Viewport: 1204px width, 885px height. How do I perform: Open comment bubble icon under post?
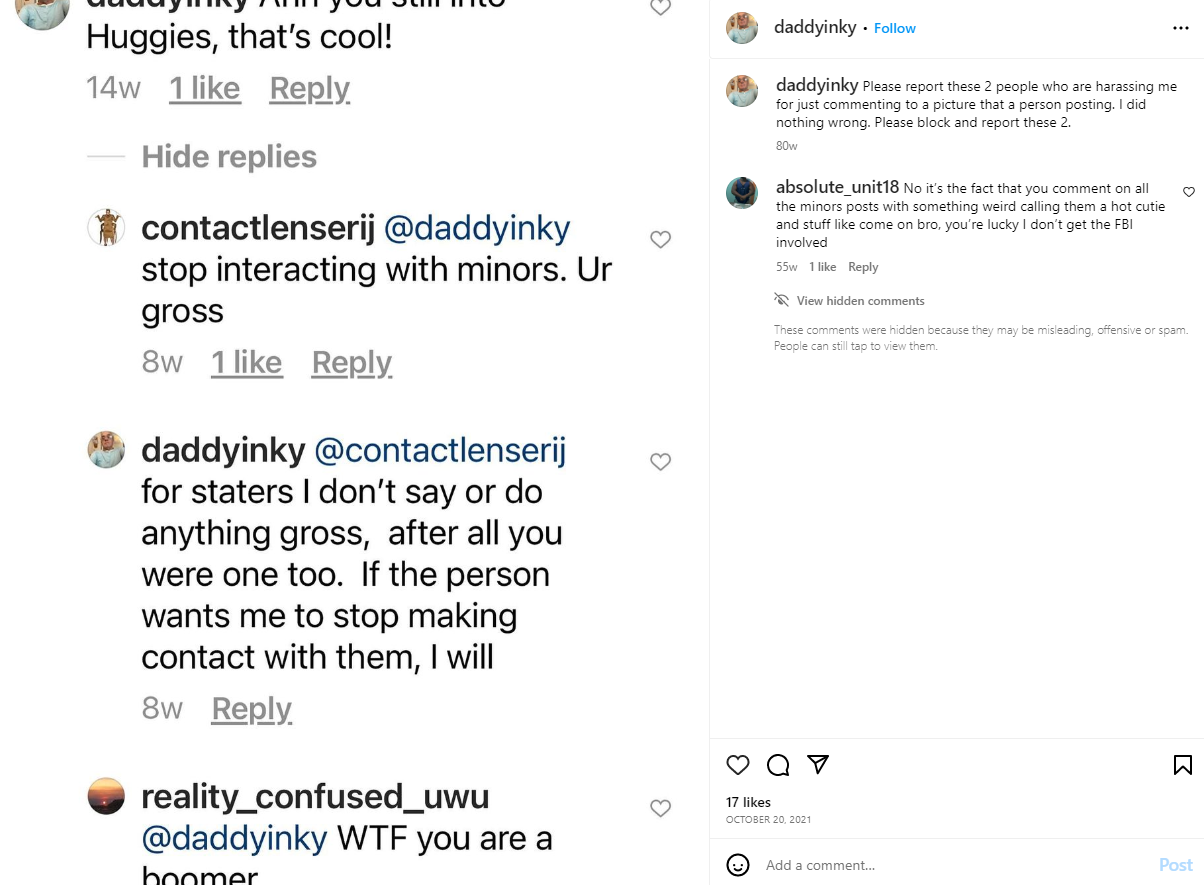(x=778, y=765)
